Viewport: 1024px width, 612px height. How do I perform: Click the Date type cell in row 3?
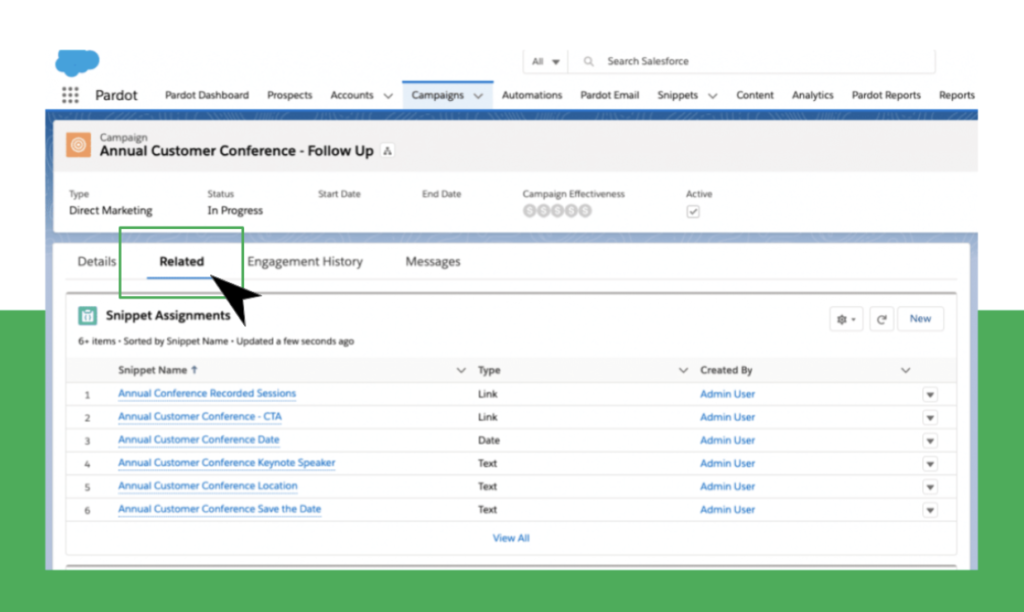click(x=488, y=440)
